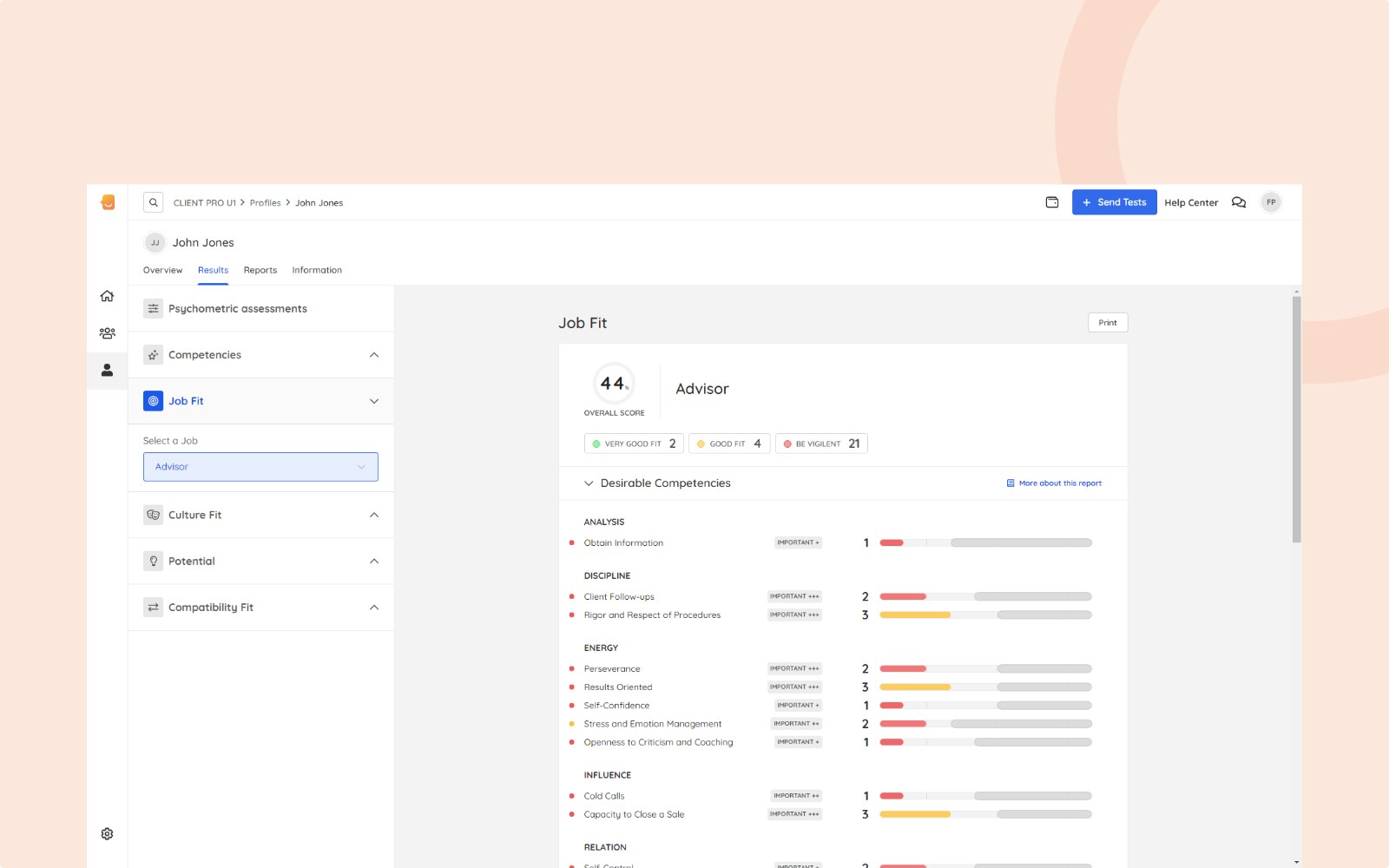The image size is (1389, 868).
Task: Filter by Good Fit badge
Action: pos(729,444)
